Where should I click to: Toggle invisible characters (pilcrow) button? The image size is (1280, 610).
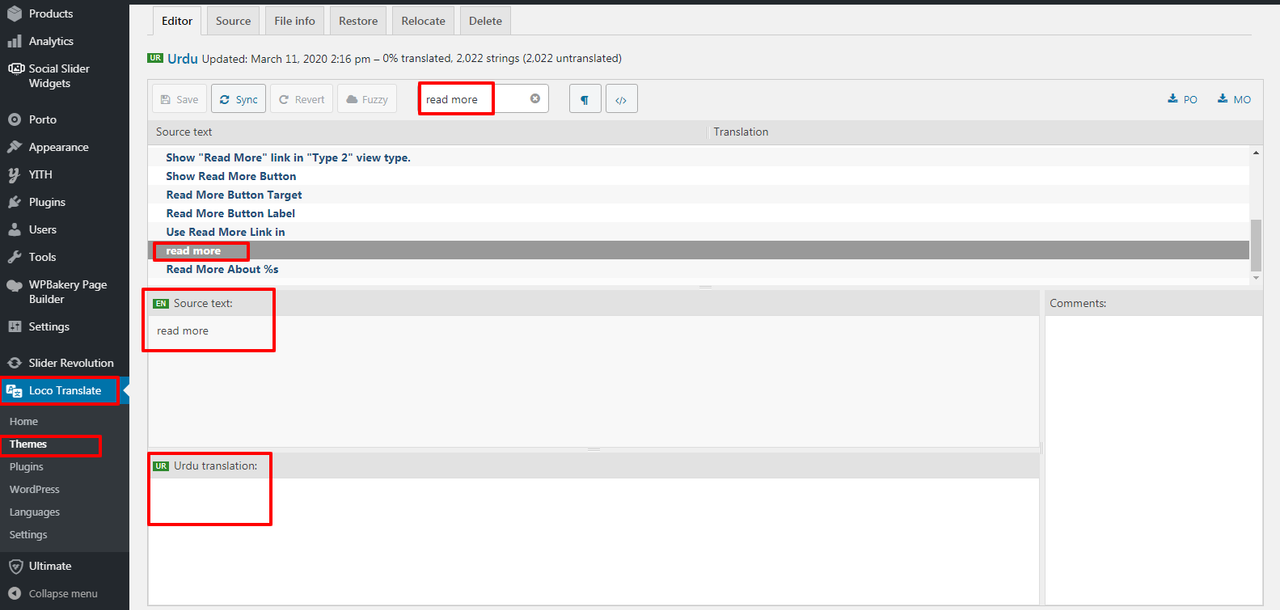[585, 99]
